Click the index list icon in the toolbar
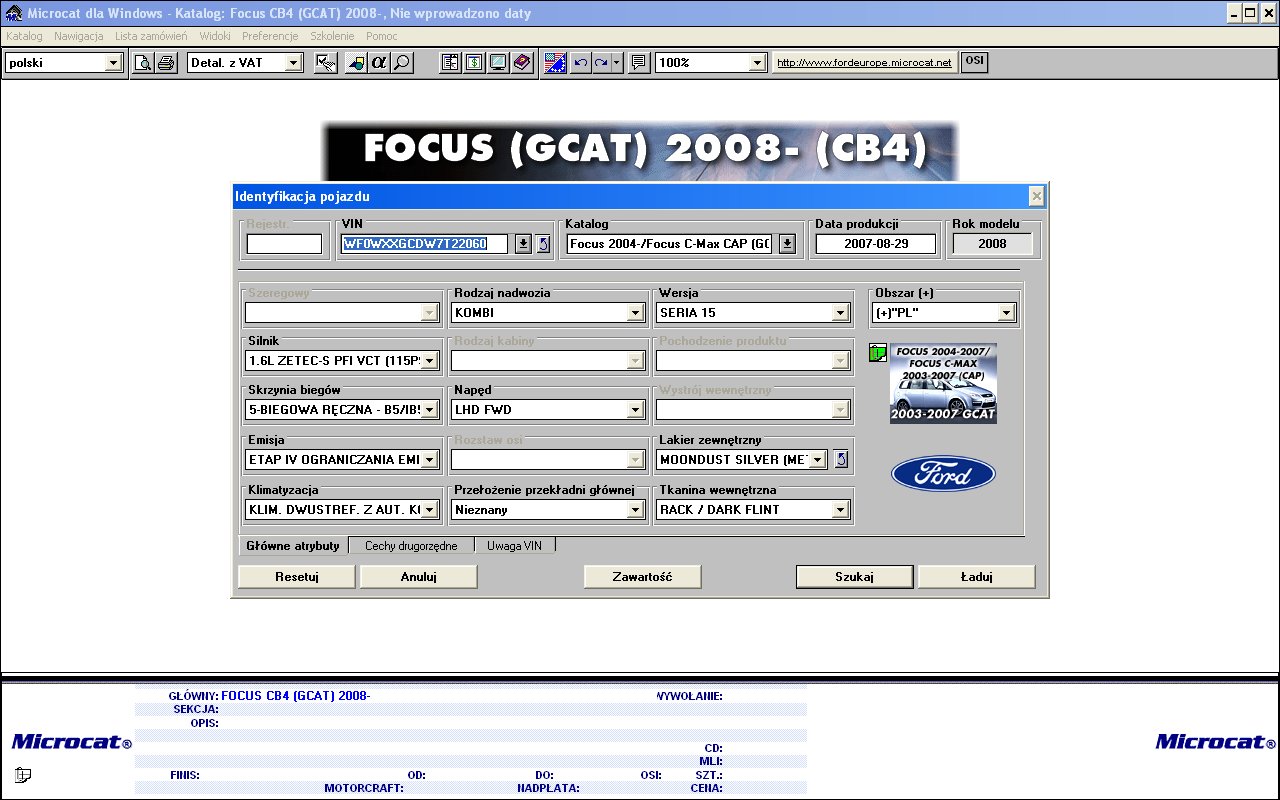This screenshot has height=800, width=1280. (451, 63)
